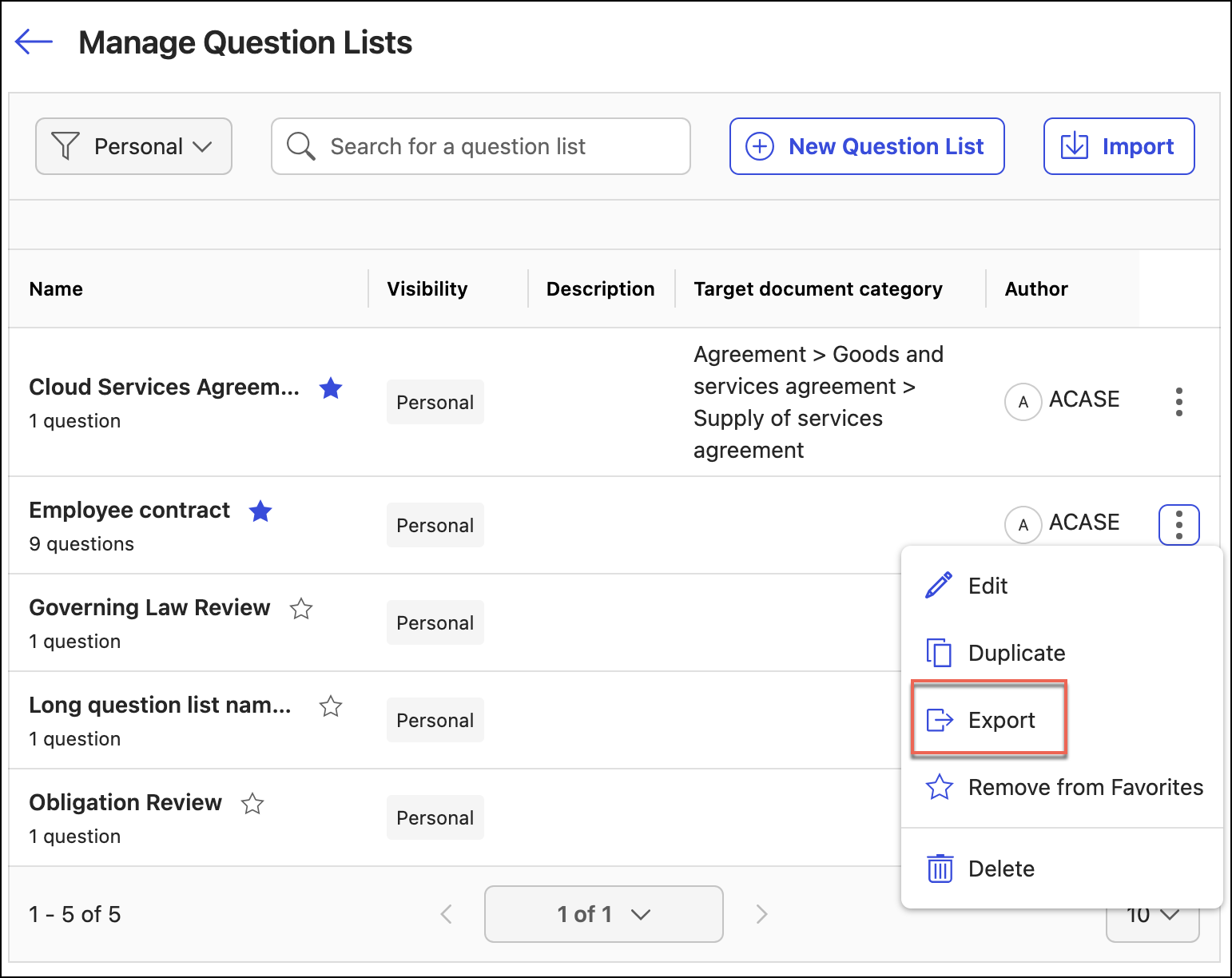Click the three-dot menu for Employee contract
Image resolution: width=1232 pixels, height=978 pixels.
(1178, 525)
